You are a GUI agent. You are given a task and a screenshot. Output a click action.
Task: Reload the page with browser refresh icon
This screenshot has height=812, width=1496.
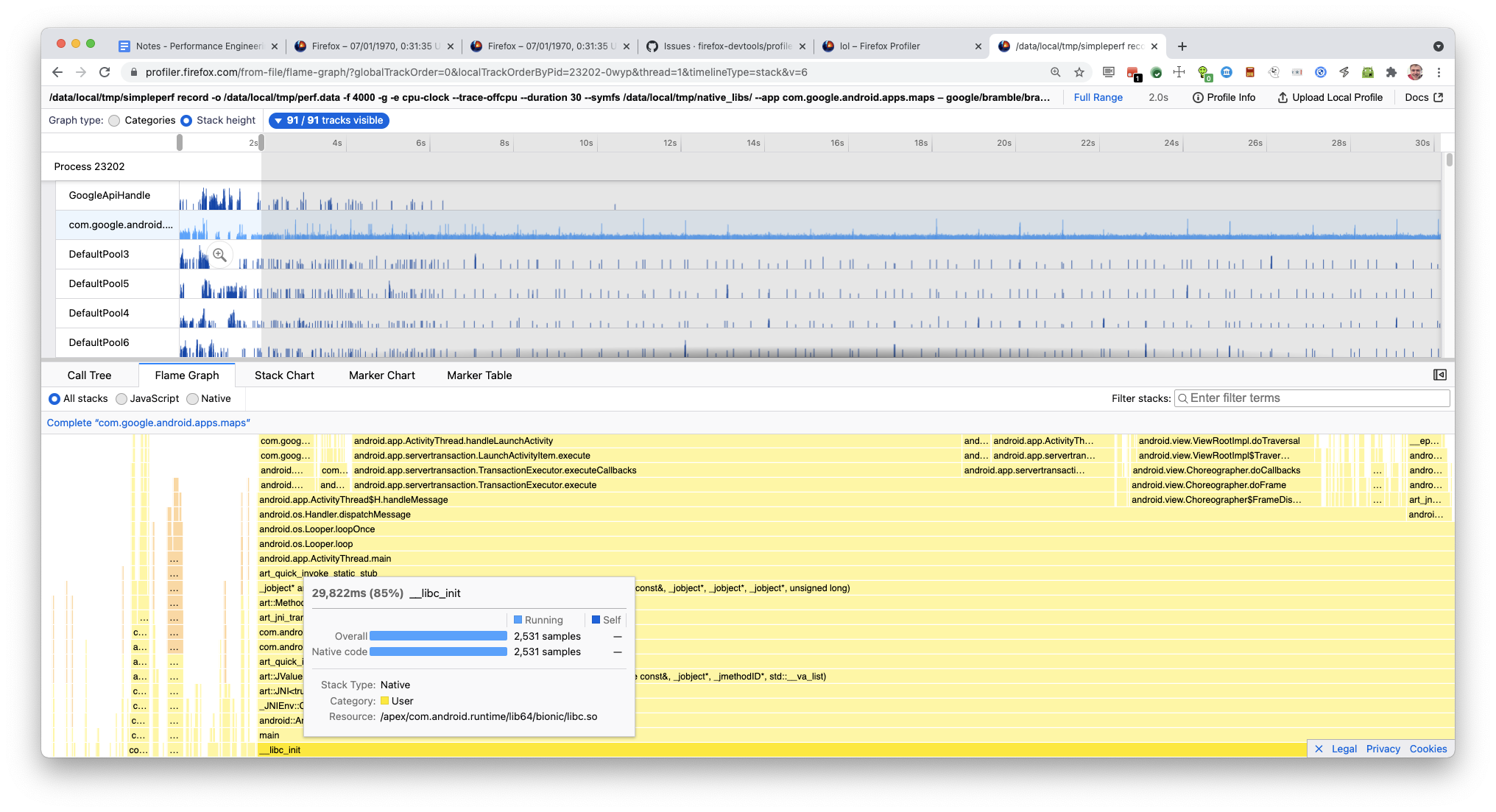[105, 72]
